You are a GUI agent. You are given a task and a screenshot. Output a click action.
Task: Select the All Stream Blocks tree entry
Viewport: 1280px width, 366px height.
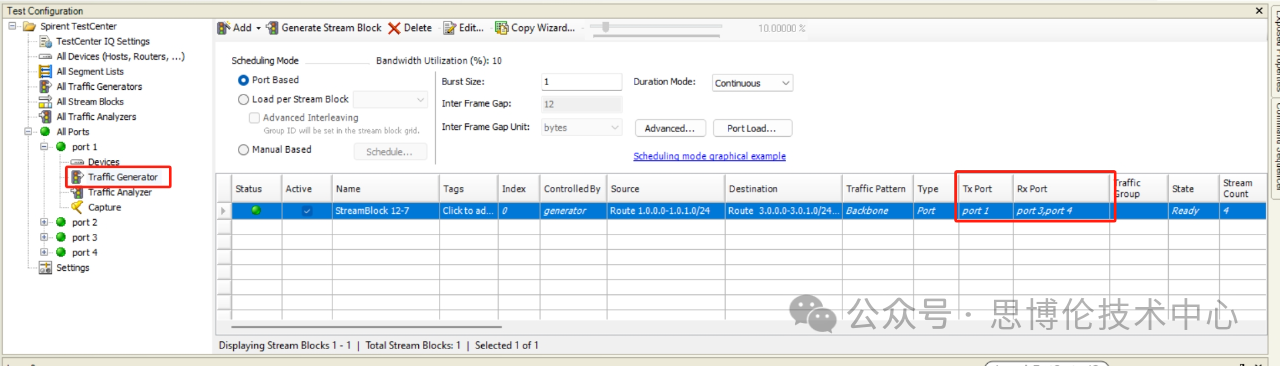click(90, 101)
